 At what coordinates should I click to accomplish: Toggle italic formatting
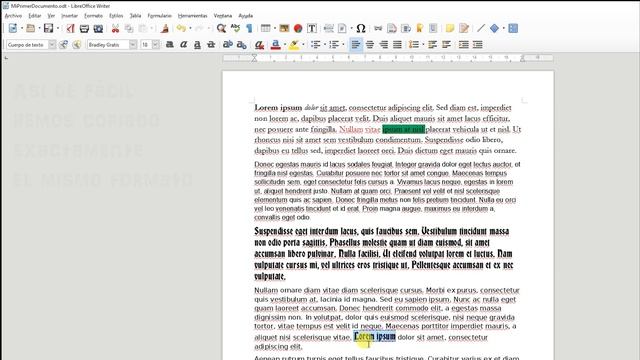(x=184, y=44)
